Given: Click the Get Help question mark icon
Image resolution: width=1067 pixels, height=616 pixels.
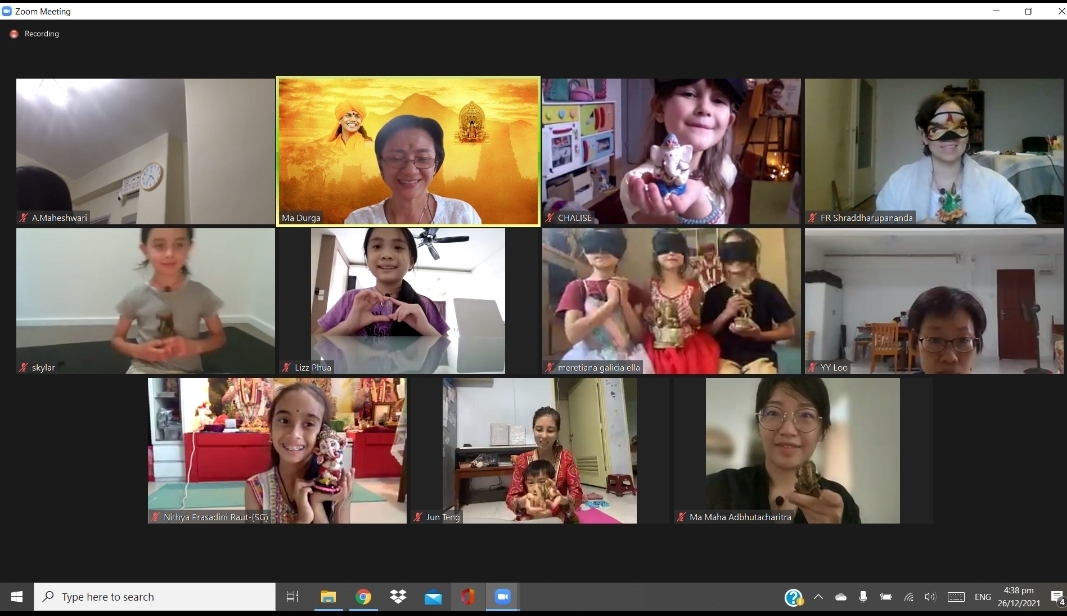Looking at the screenshot, I should pos(793,597).
